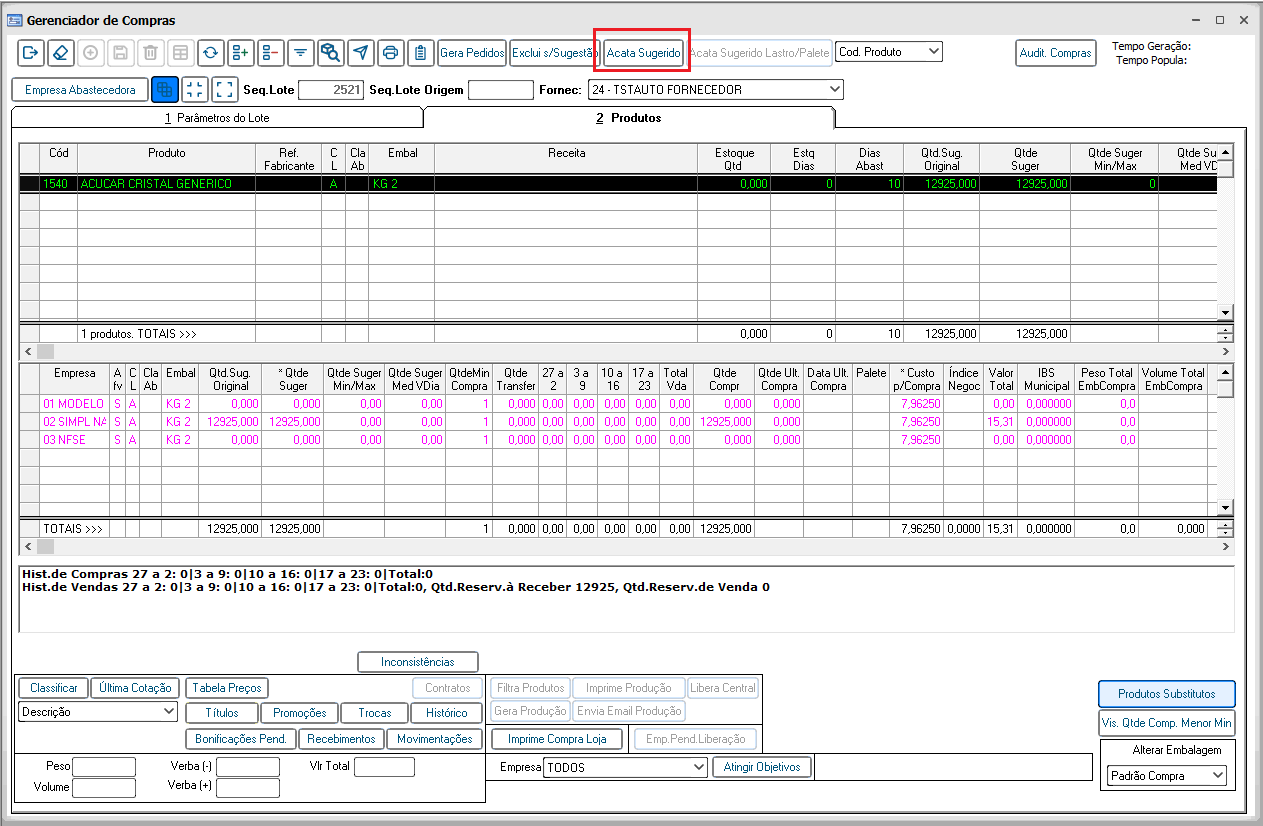This screenshot has height=826, width=1263.
Task: Select the Produtos tab
Action: click(x=628, y=118)
